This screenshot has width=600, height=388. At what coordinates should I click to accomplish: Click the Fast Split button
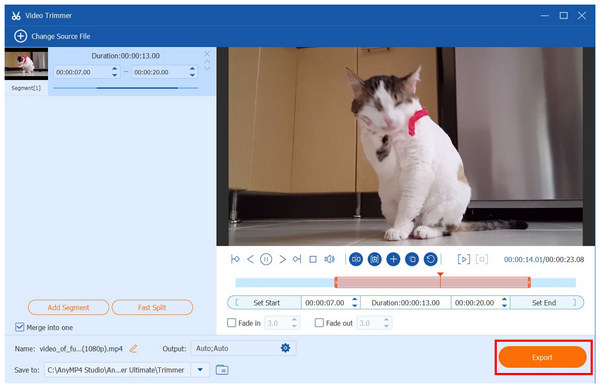(152, 307)
